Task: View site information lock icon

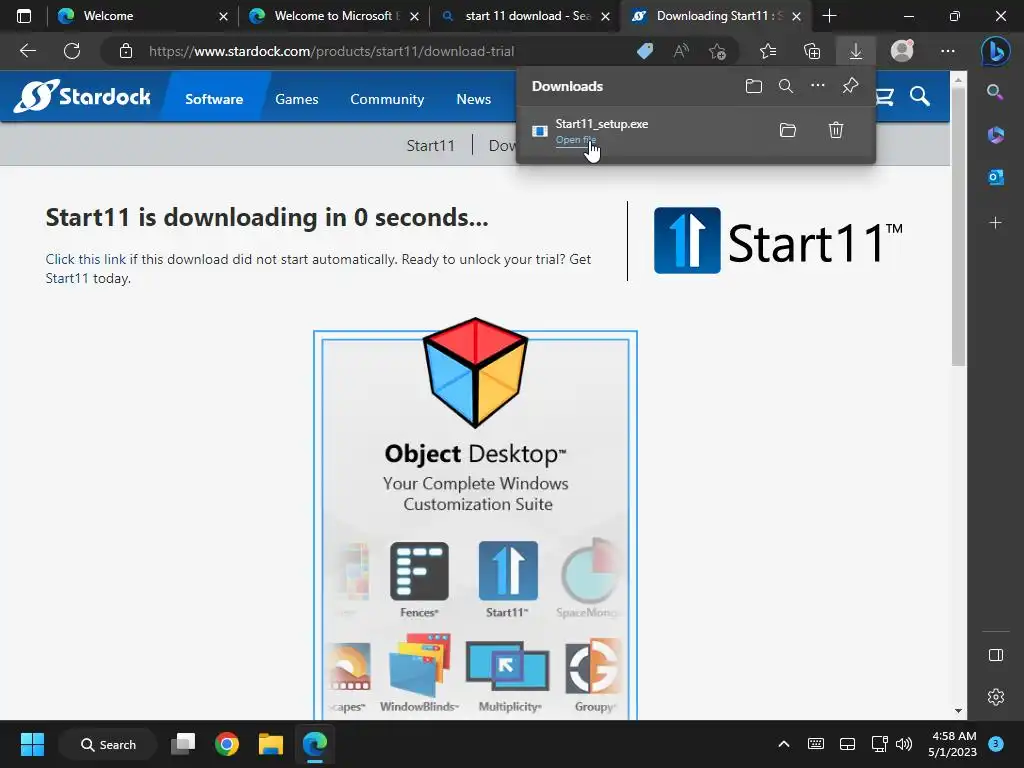Action: 126,51
